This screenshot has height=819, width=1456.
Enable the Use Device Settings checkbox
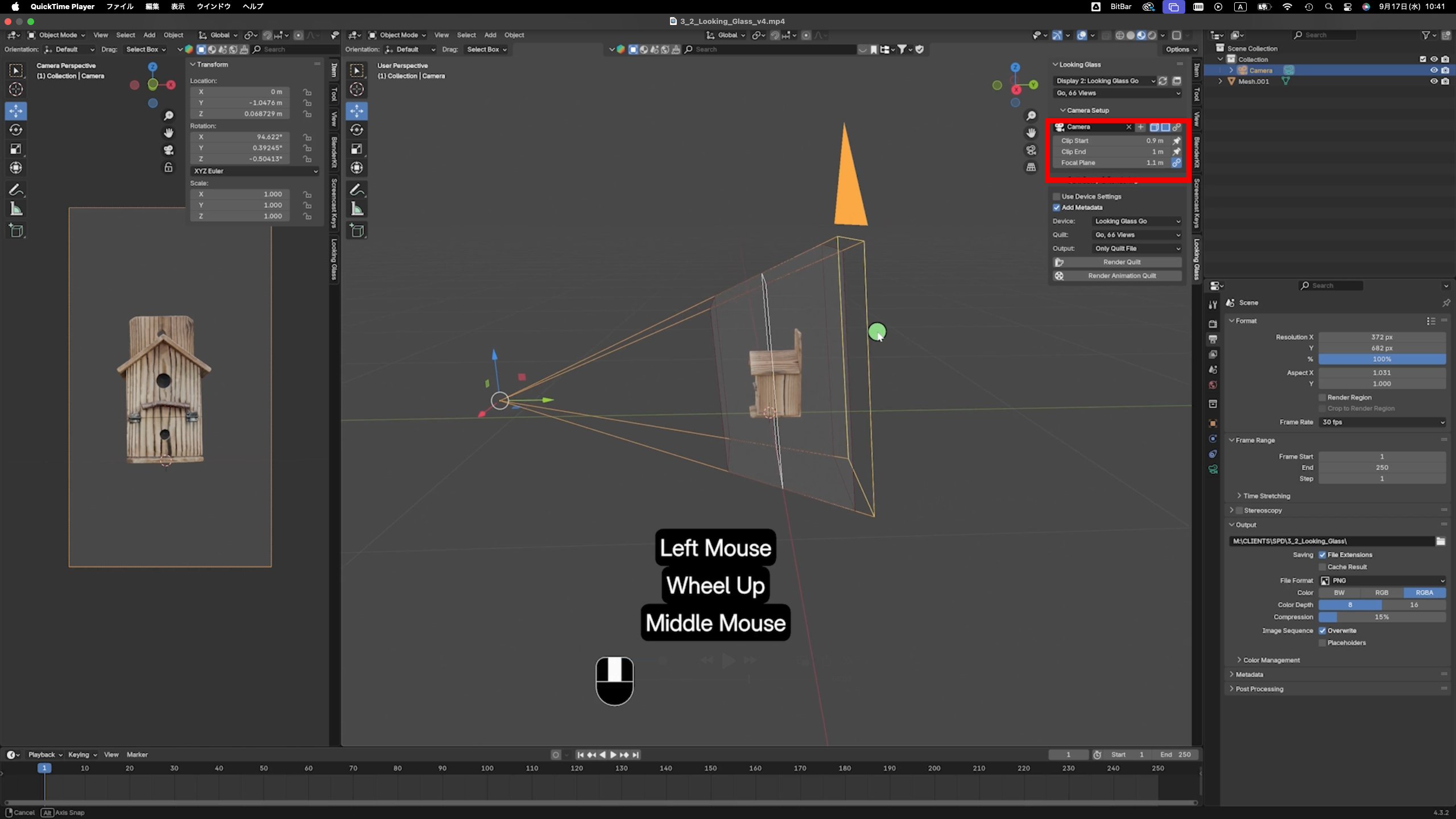pos(1057,196)
